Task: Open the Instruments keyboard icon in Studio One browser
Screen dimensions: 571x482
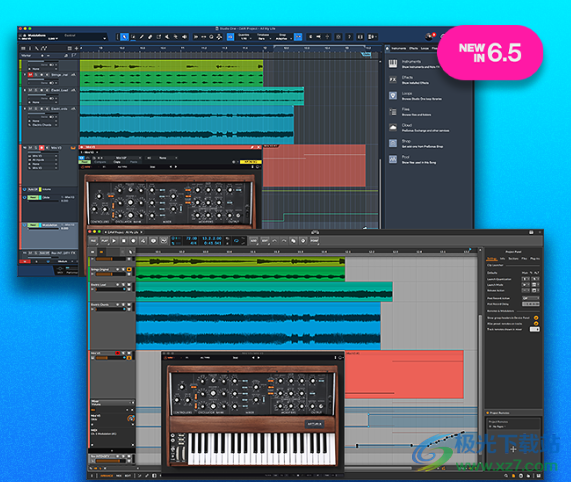Action: 393,64
